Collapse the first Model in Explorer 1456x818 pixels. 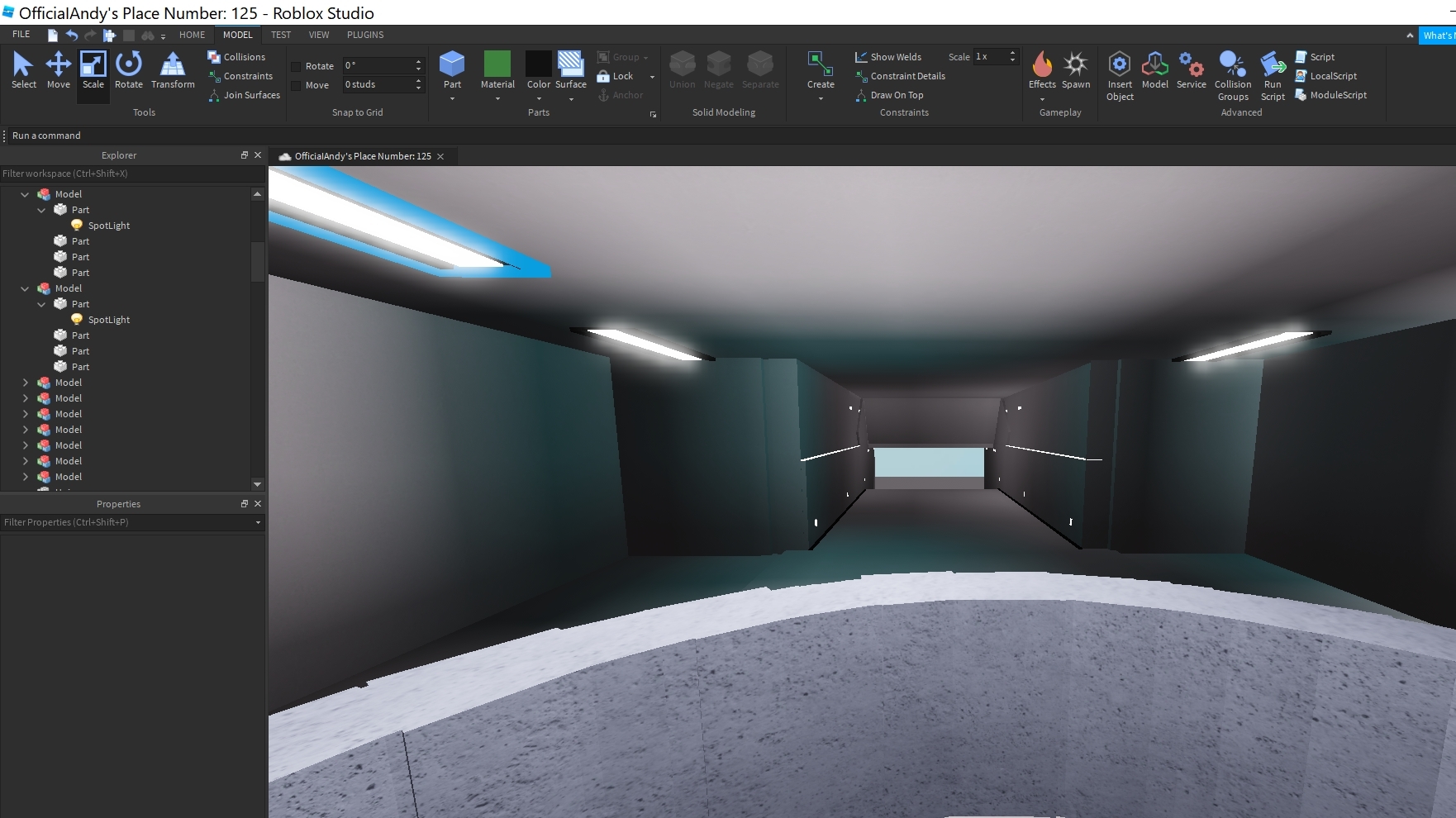[x=25, y=194]
